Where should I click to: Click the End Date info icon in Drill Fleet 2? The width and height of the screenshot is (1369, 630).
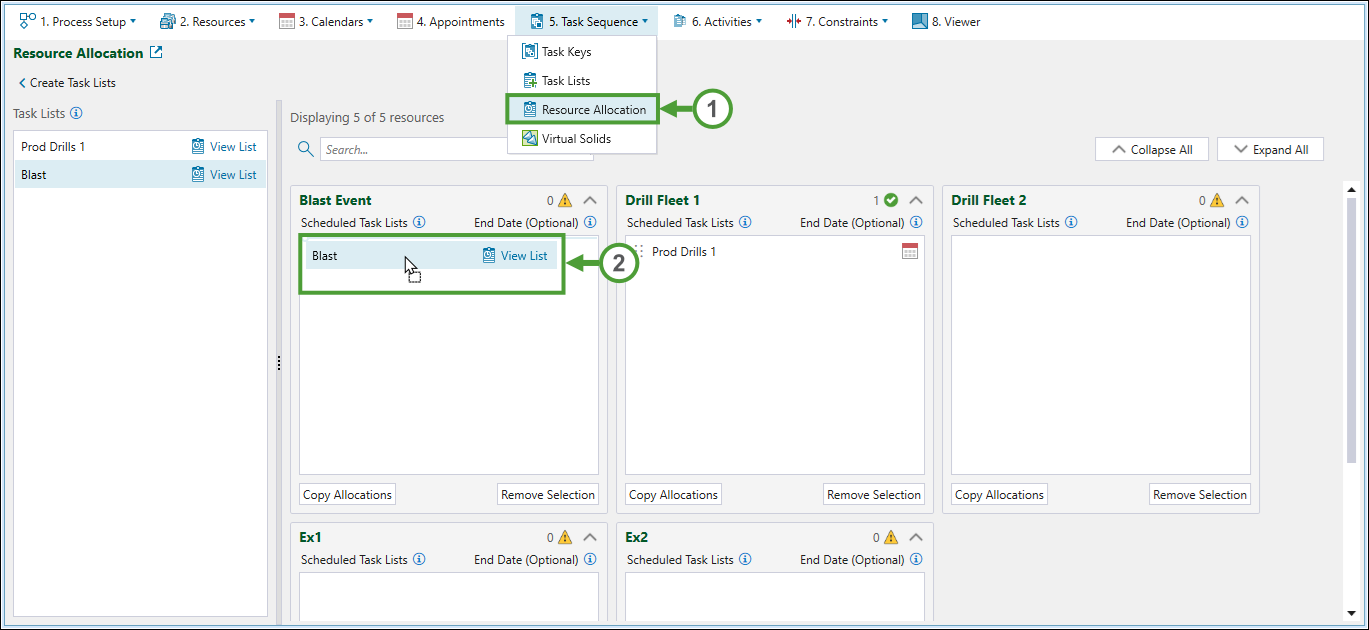(1242, 223)
